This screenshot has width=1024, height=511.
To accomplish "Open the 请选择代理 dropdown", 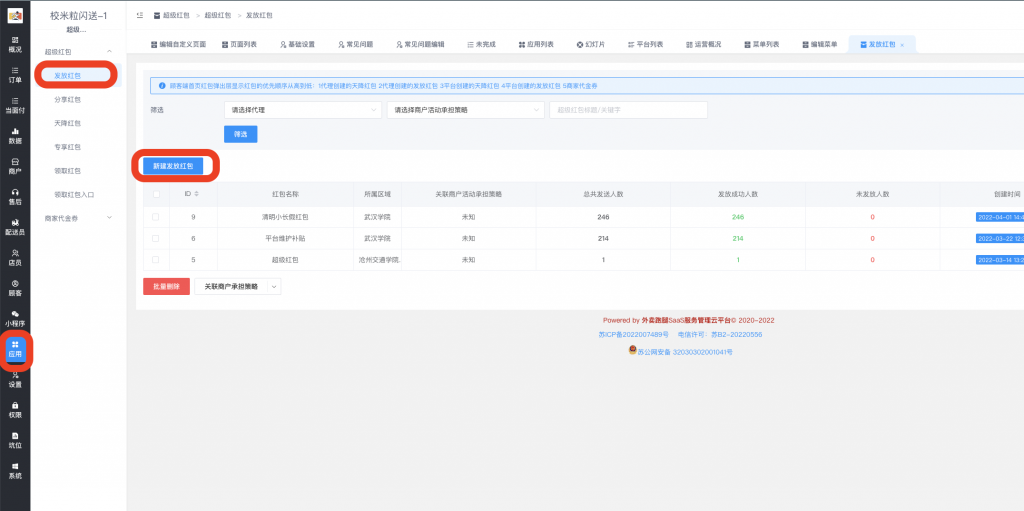I will pyautogui.click(x=302, y=110).
